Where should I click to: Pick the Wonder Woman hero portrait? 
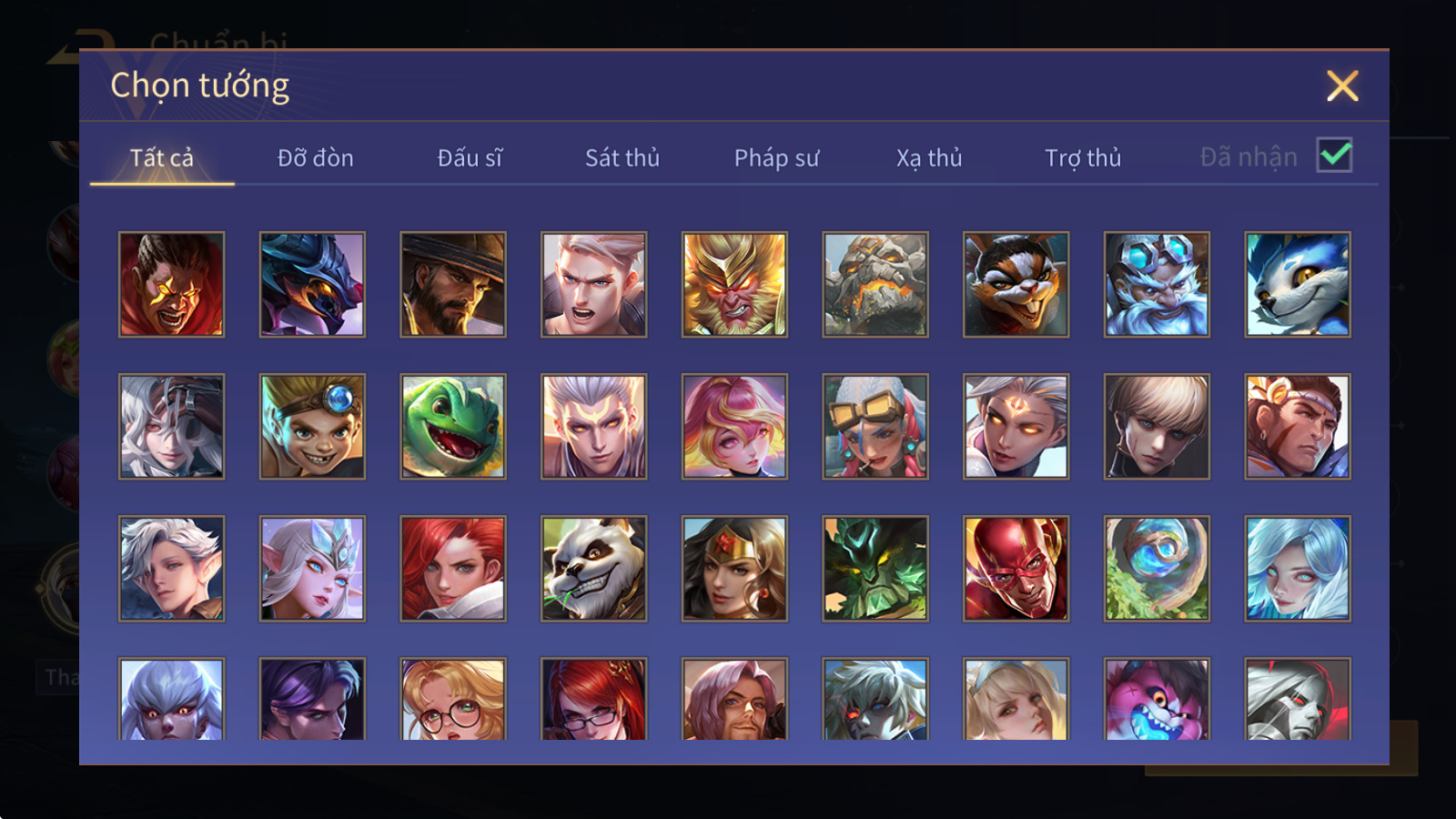pos(734,569)
